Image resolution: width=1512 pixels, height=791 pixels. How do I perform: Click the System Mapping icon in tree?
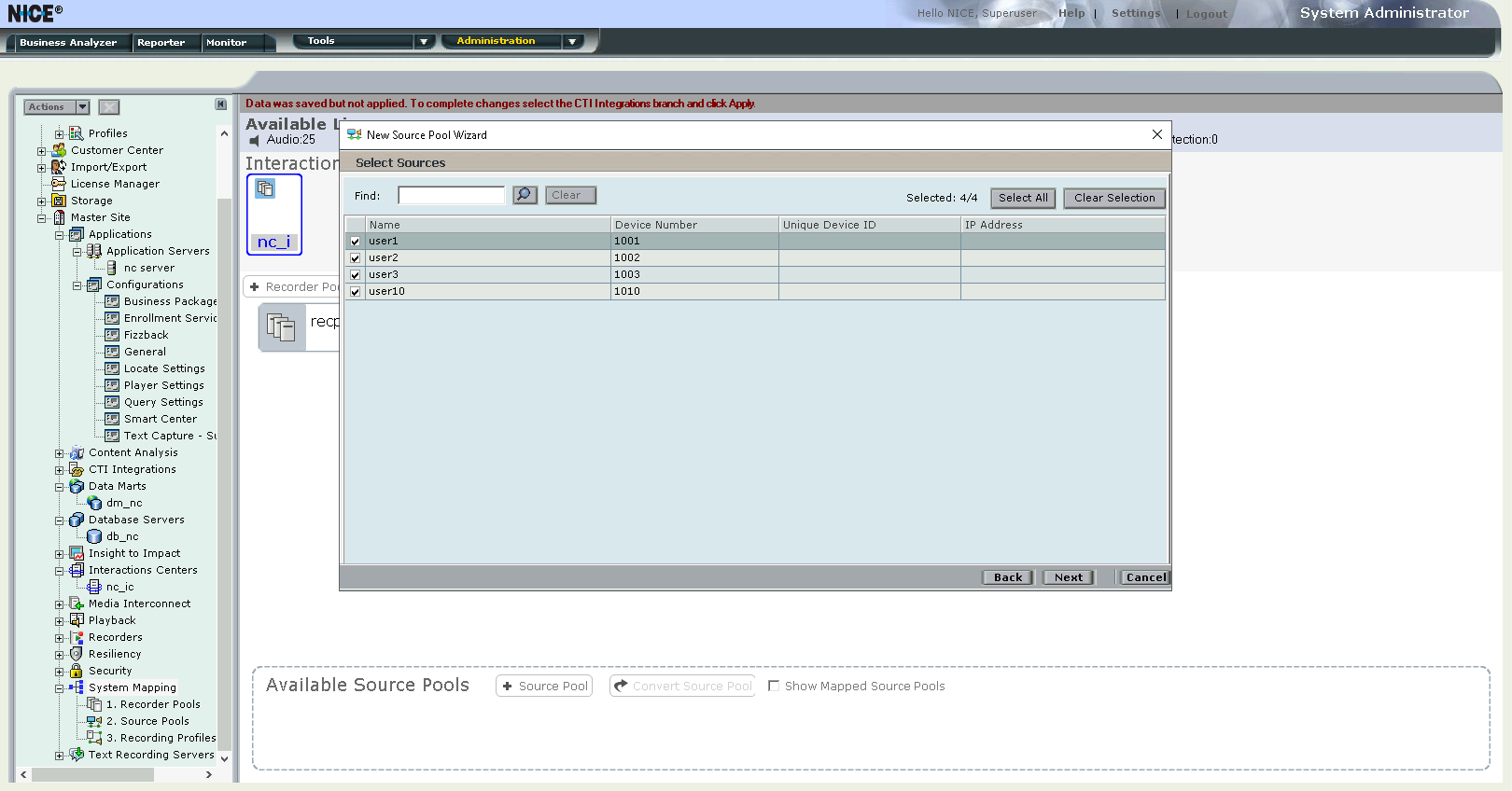tap(77, 687)
